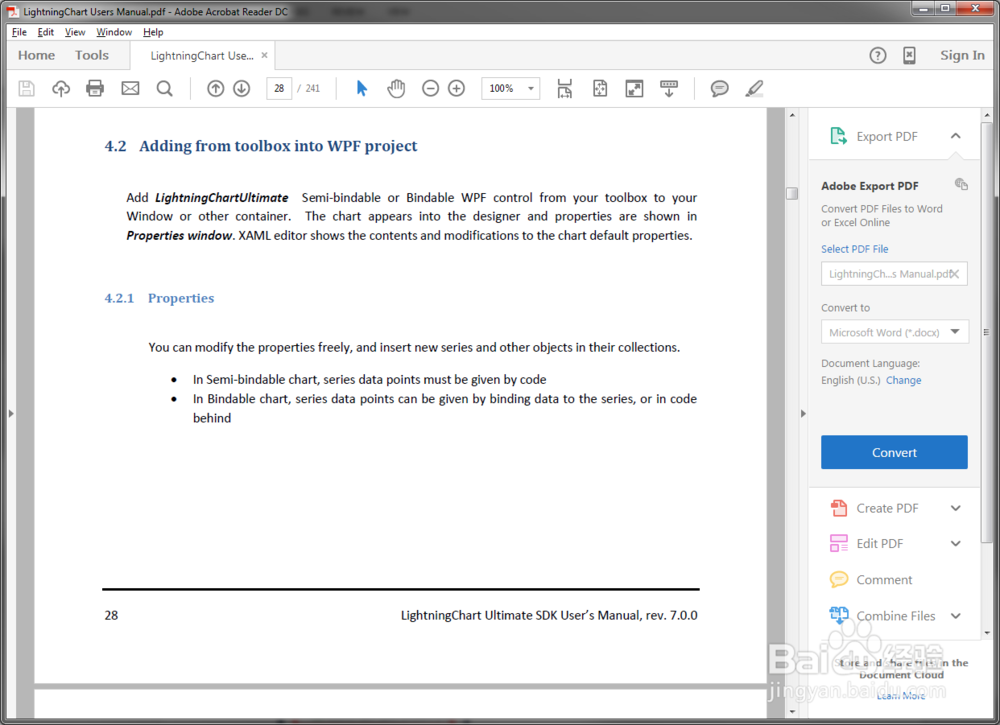Click tools pane scrollbar down arrow
This screenshot has height=725, width=1000.
tap(987, 633)
